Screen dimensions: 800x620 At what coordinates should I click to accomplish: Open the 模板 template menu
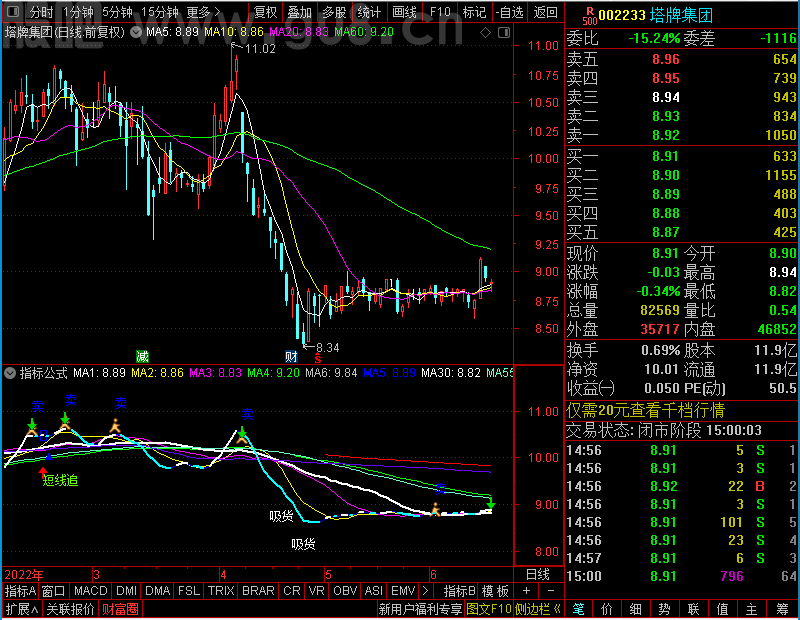[495, 591]
